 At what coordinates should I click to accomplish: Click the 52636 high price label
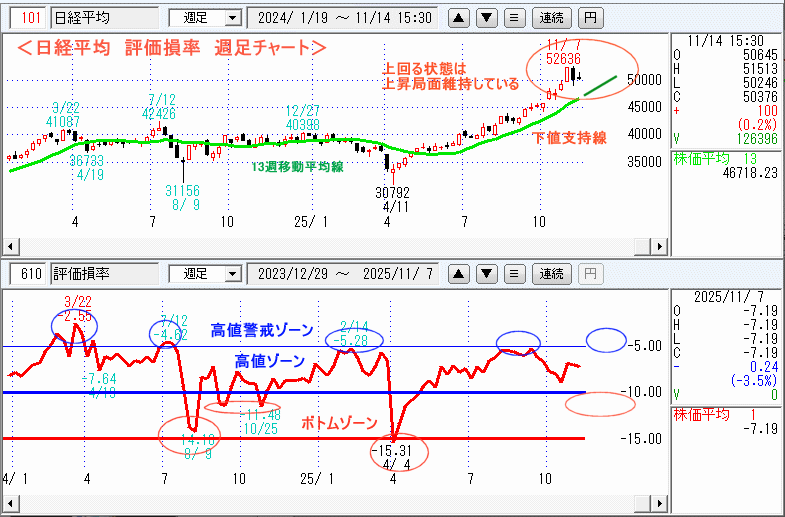coord(563,59)
